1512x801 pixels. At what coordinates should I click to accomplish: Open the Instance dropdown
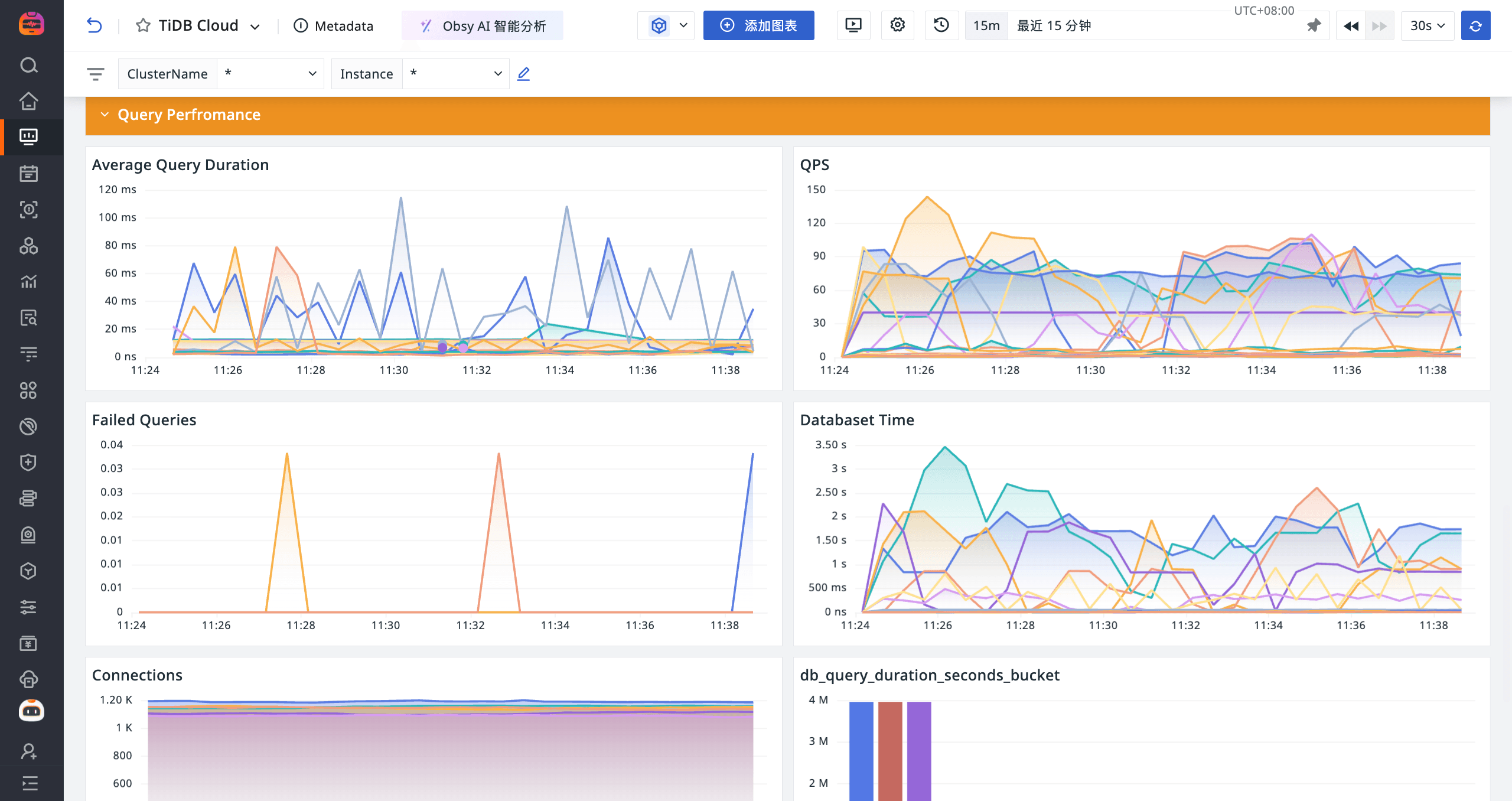(x=455, y=74)
